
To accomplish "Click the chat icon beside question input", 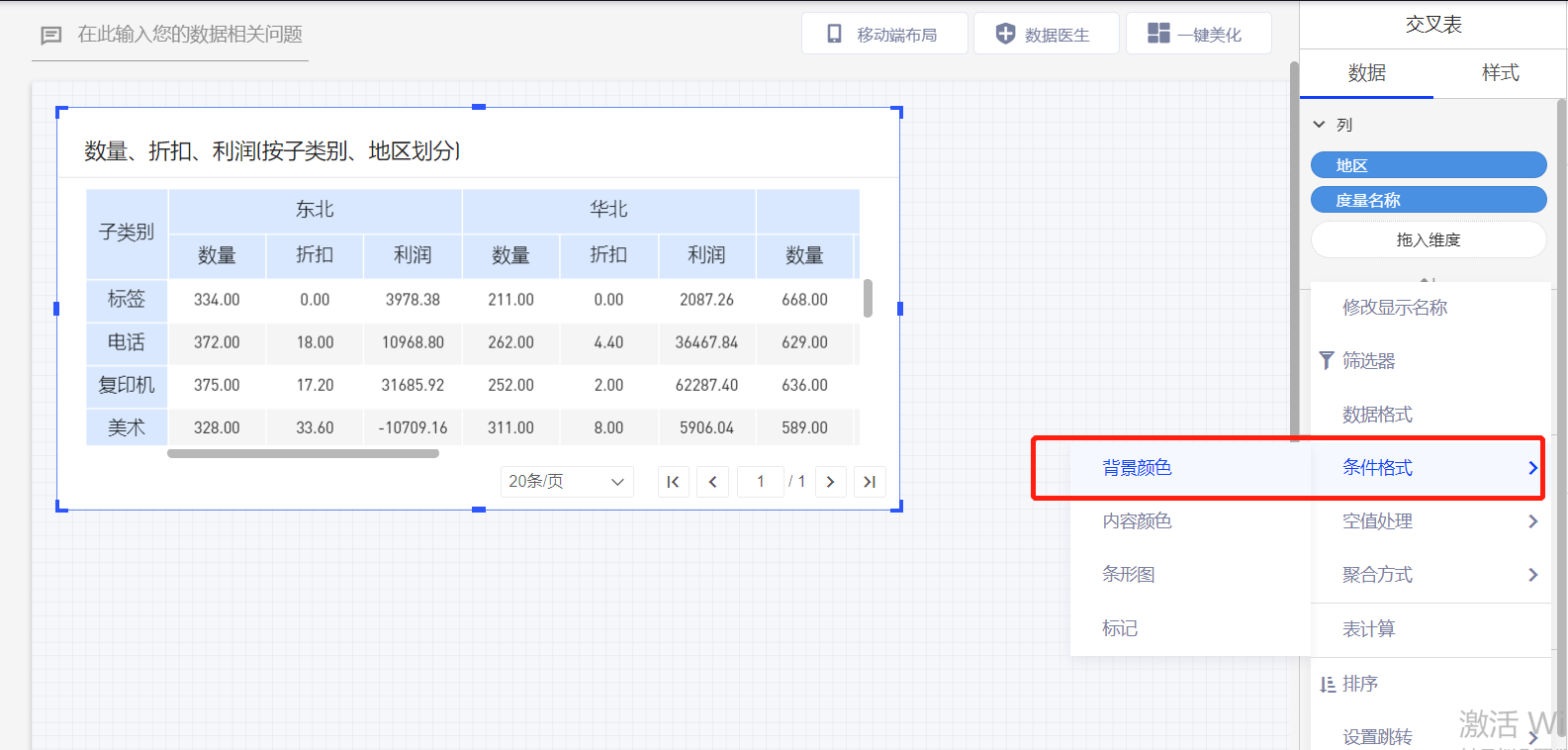I will 50,36.
